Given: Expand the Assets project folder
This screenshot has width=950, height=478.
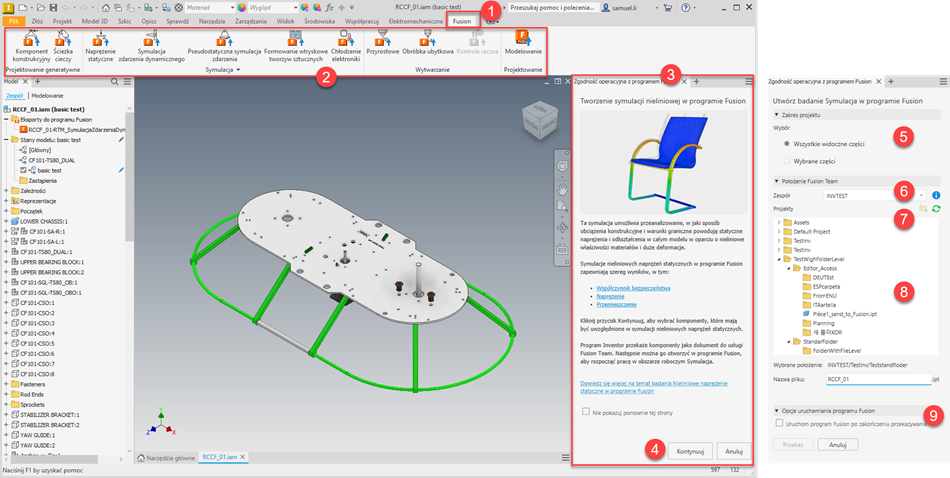Looking at the screenshot, I should click(x=779, y=222).
